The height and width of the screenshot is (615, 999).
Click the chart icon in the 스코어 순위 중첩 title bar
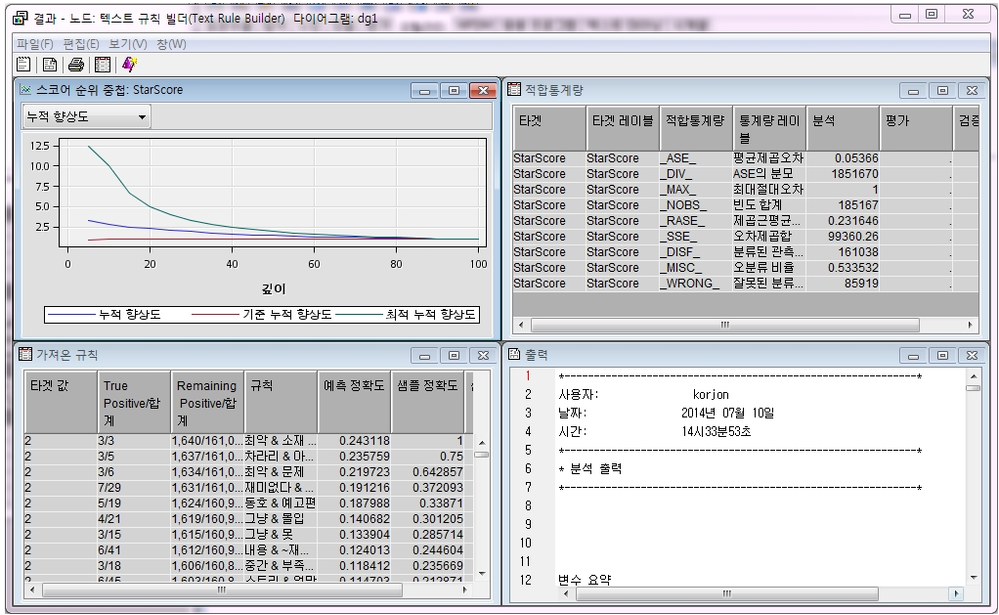[x=25, y=90]
